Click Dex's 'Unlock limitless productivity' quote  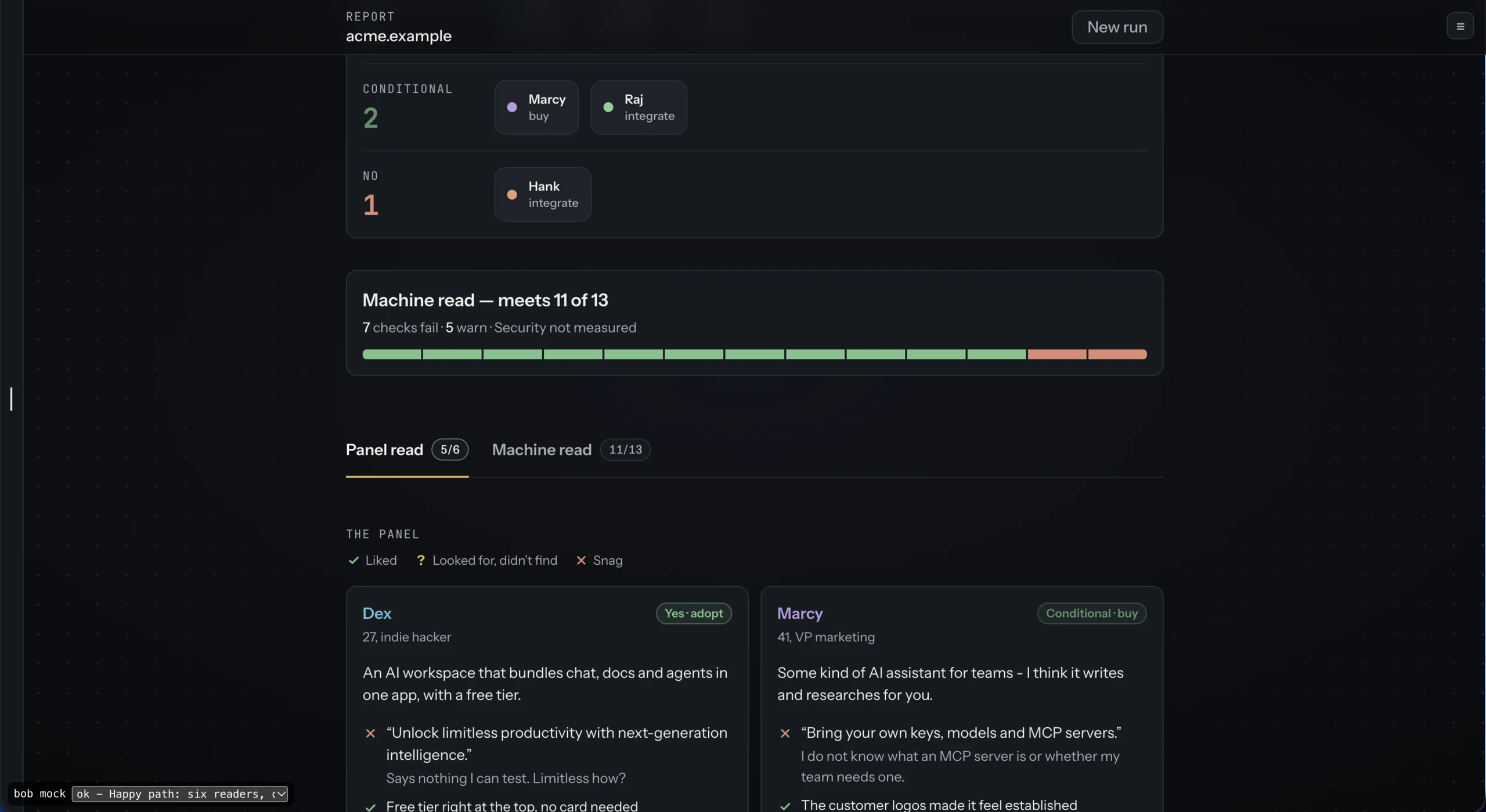pyautogui.click(x=557, y=744)
